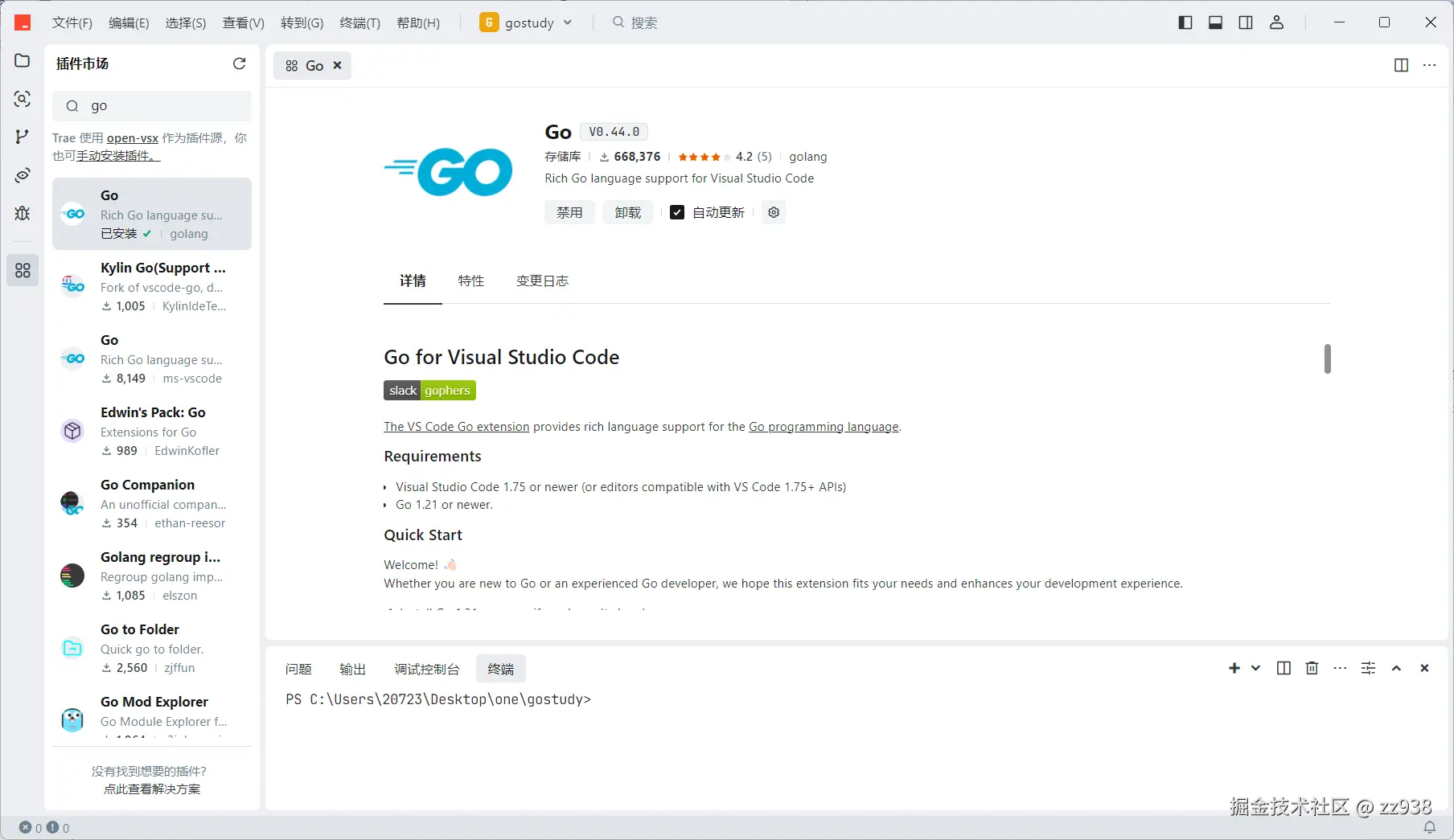1454x840 pixels.
Task: Select the Kylin Go(Support ... plugin
Action: tap(152, 286)
